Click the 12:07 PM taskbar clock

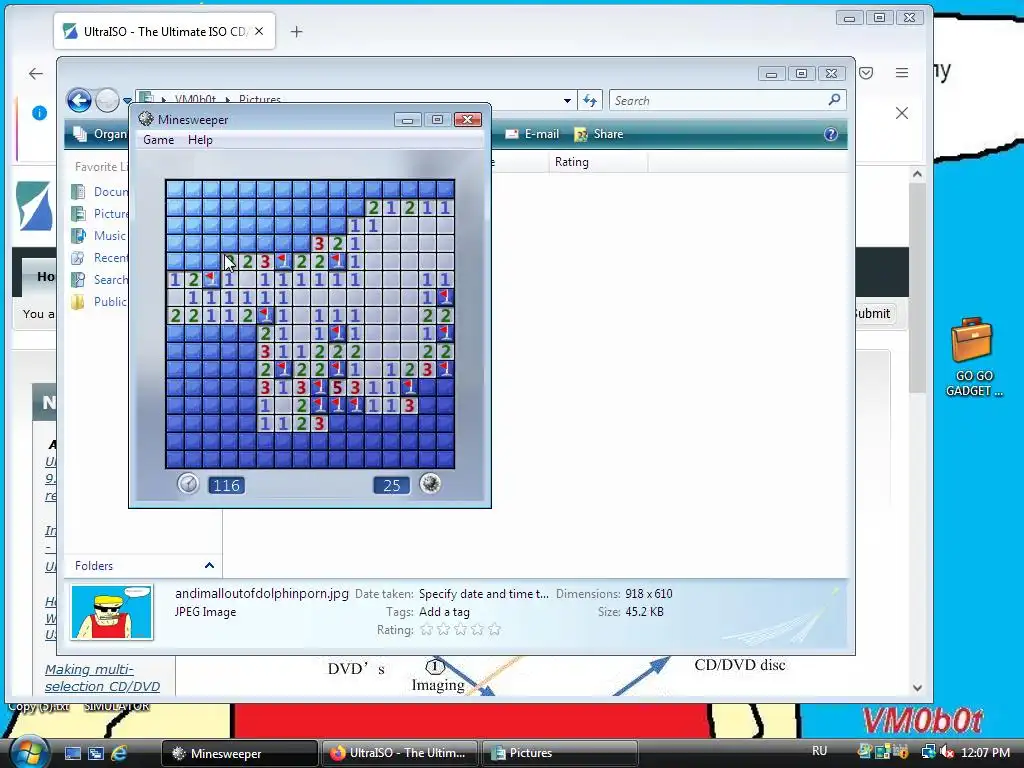(985, 752)
